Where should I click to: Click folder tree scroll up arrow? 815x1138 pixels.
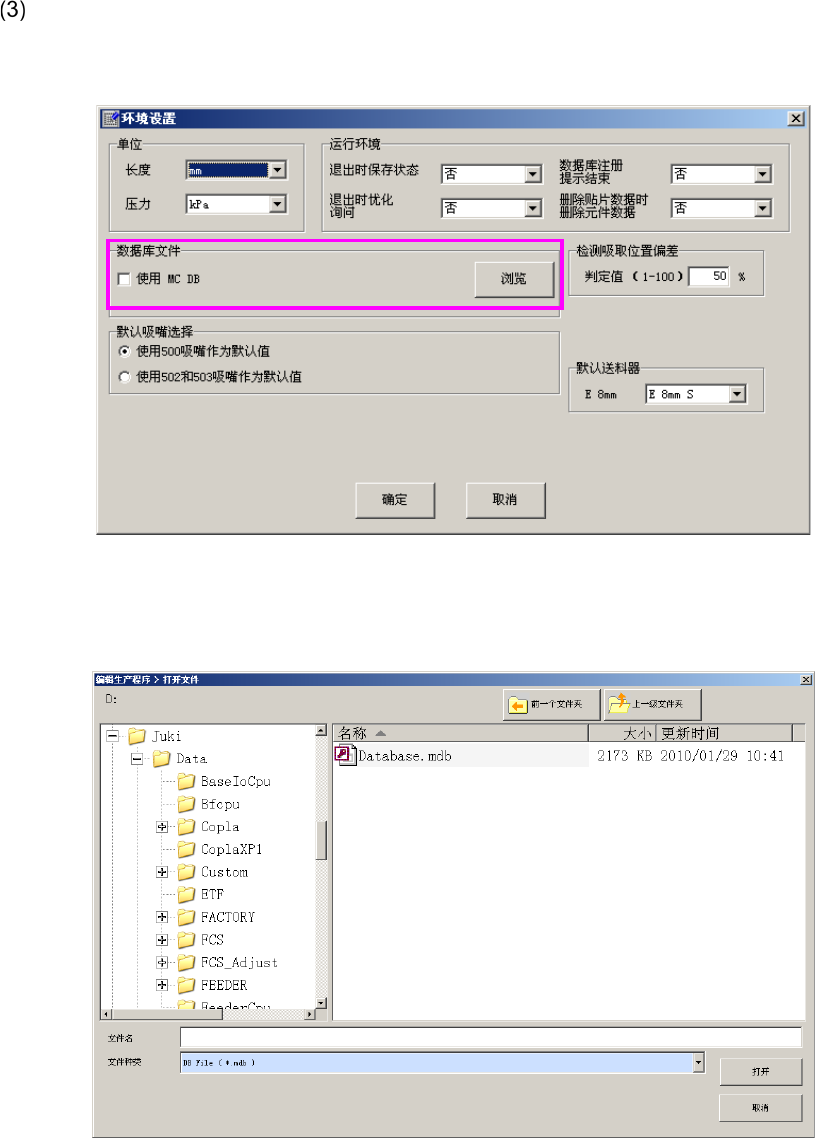coord(322,730)
